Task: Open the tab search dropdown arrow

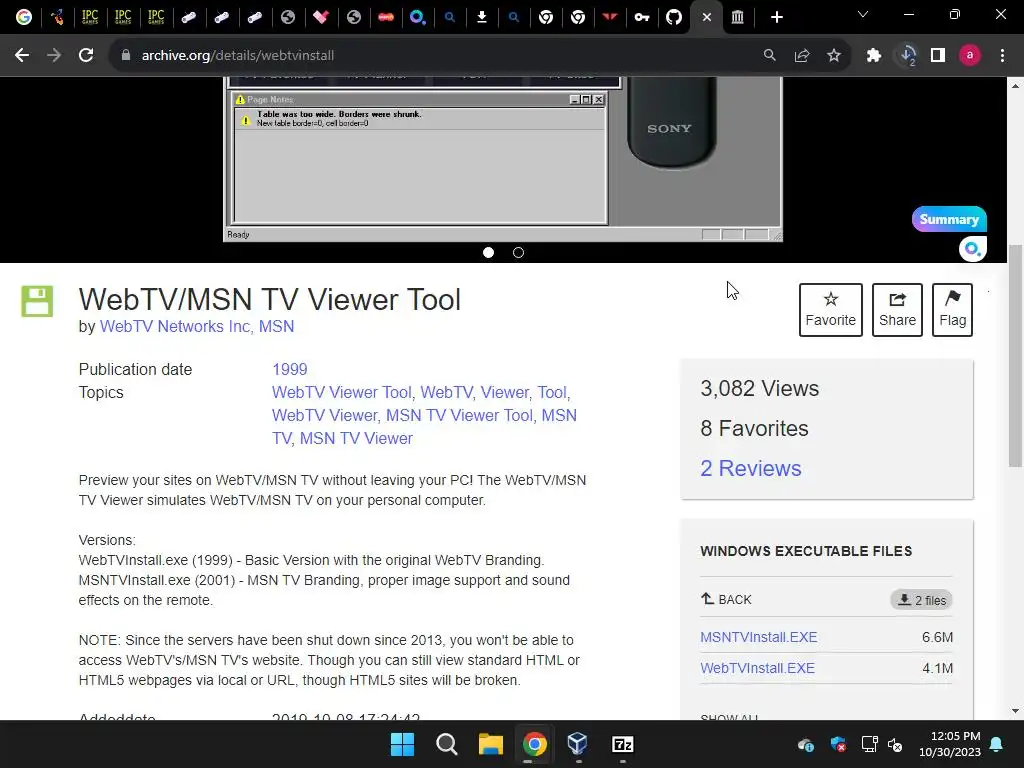Action: [863, 14]
